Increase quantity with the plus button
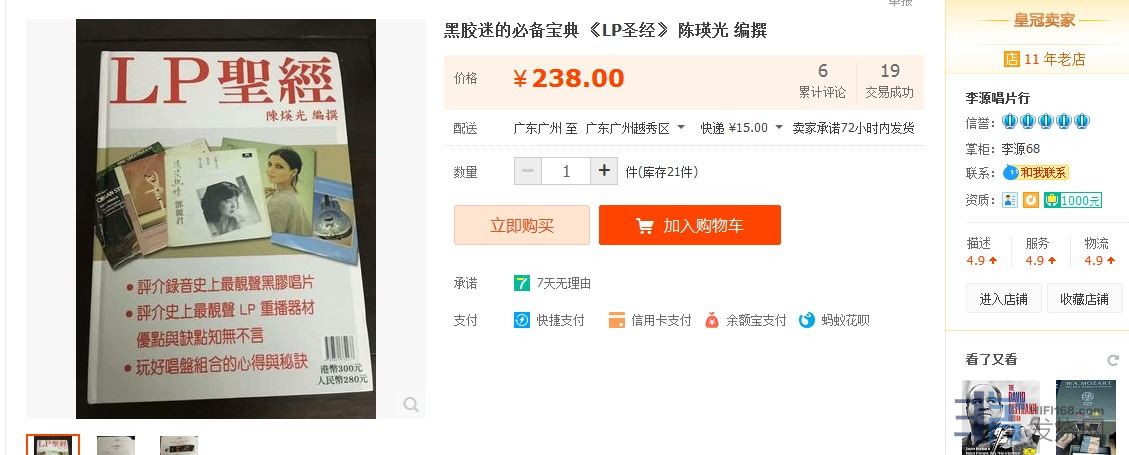1129x455 pixels. (x=603, y=171)
